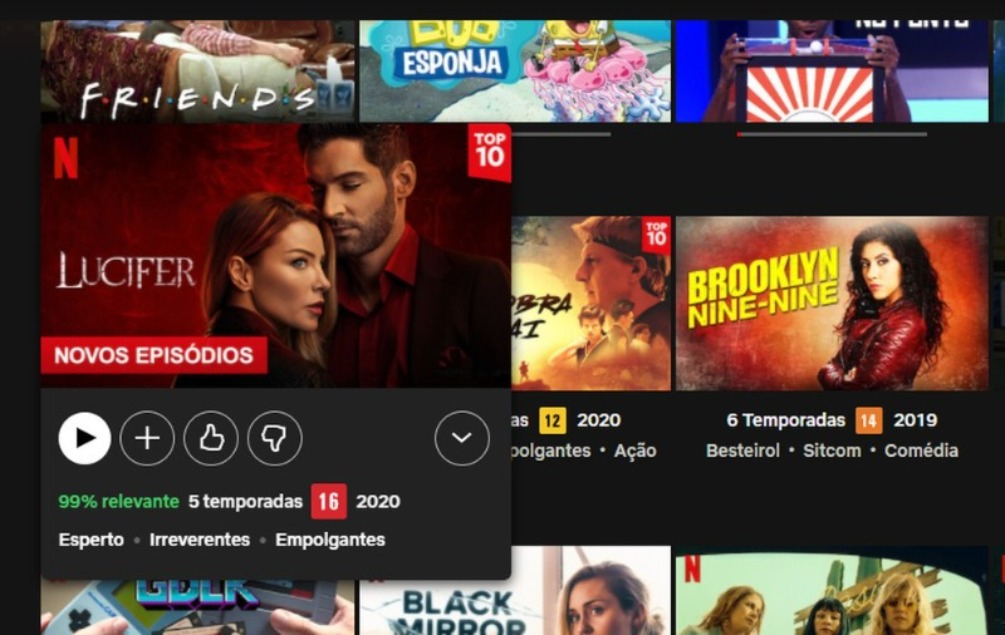Open the Cobra Kai thumbnail

[591, 304]
